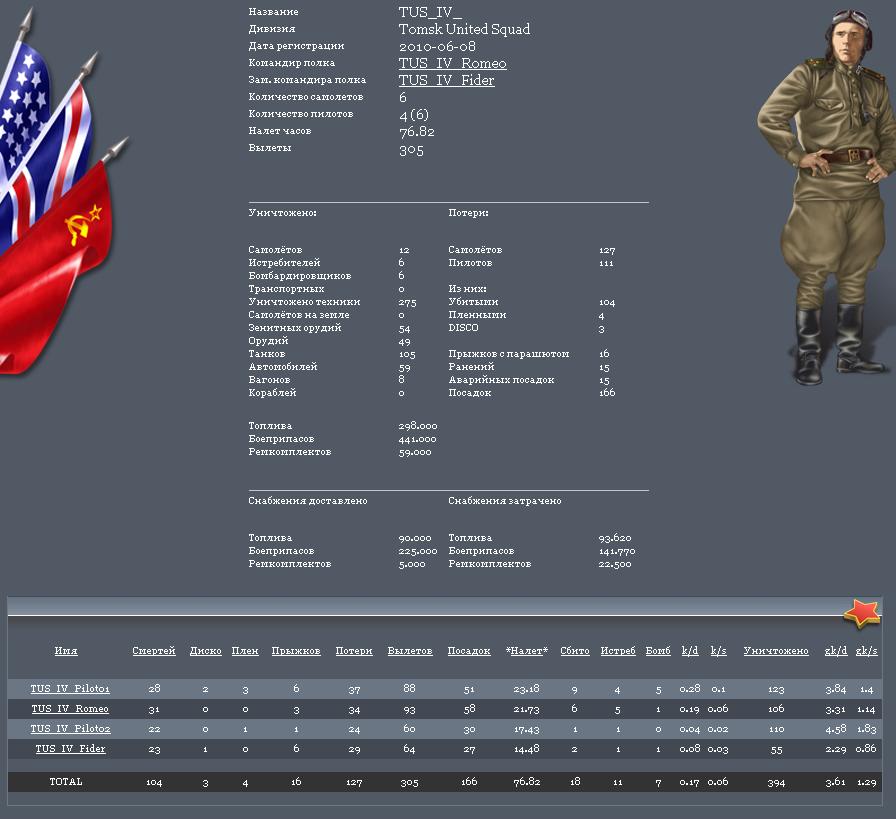
Task: Click the red star icon above the table
Action: click(x=861, y=613)
